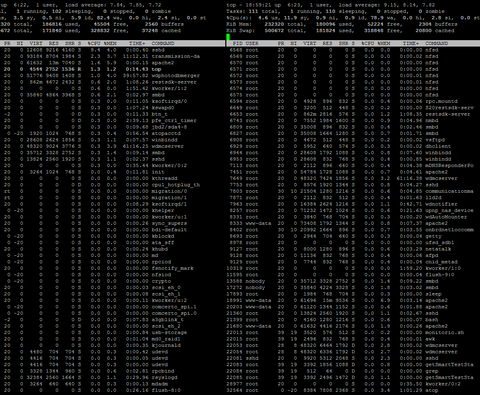
Task: Click the 'fsnotify_mark' command
Action: [172, 268]
